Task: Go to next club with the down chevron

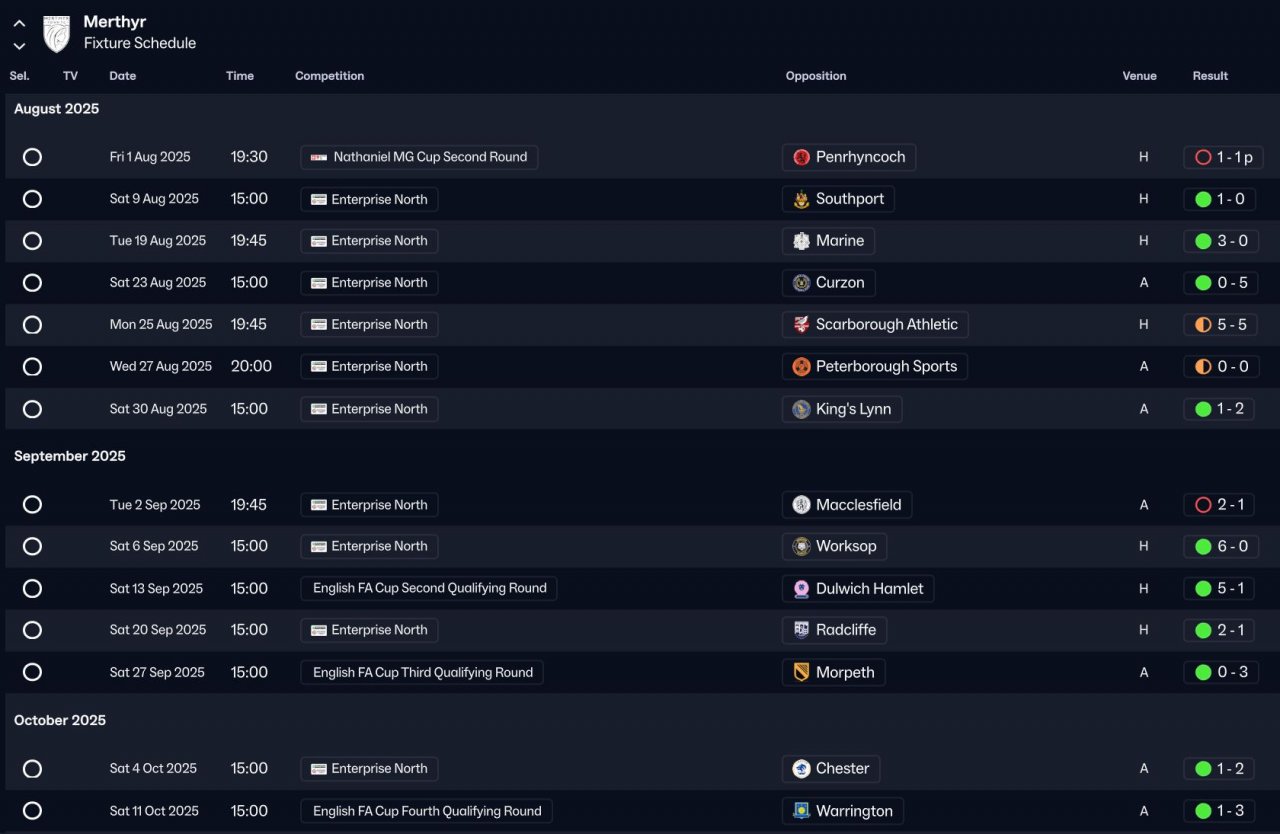Action: [19, 46]
